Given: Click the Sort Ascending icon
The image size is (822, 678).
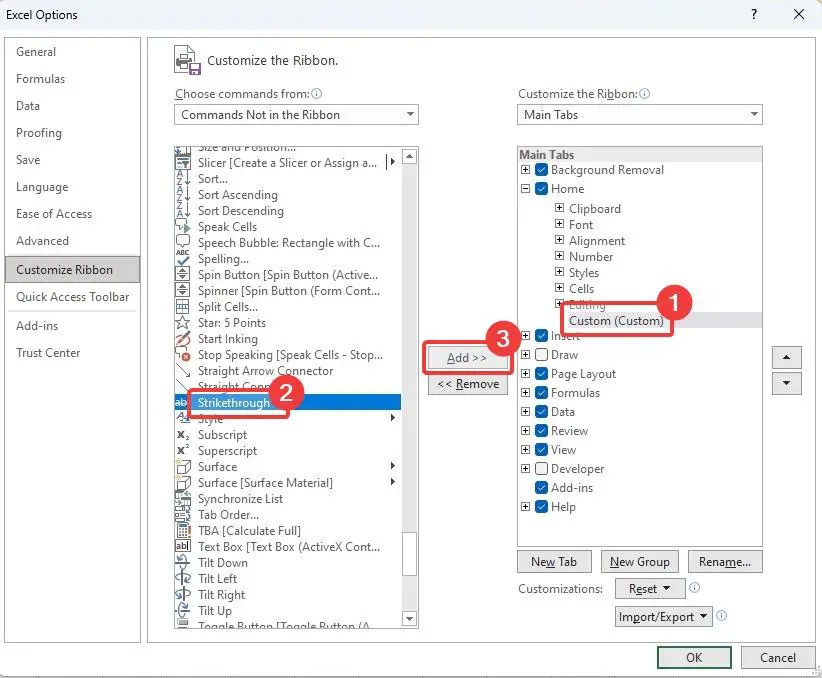Looking at the screenshot, I should pos(182,195).
